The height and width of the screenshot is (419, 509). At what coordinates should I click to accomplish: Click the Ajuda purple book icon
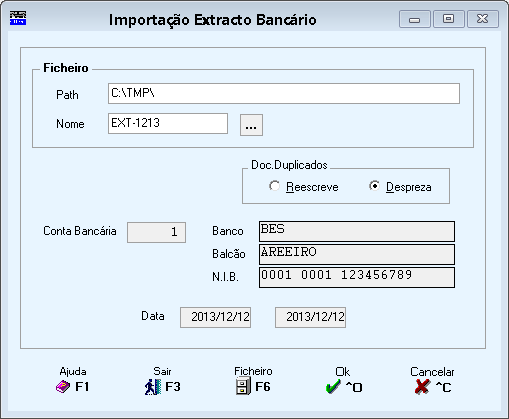coord(63,387)
